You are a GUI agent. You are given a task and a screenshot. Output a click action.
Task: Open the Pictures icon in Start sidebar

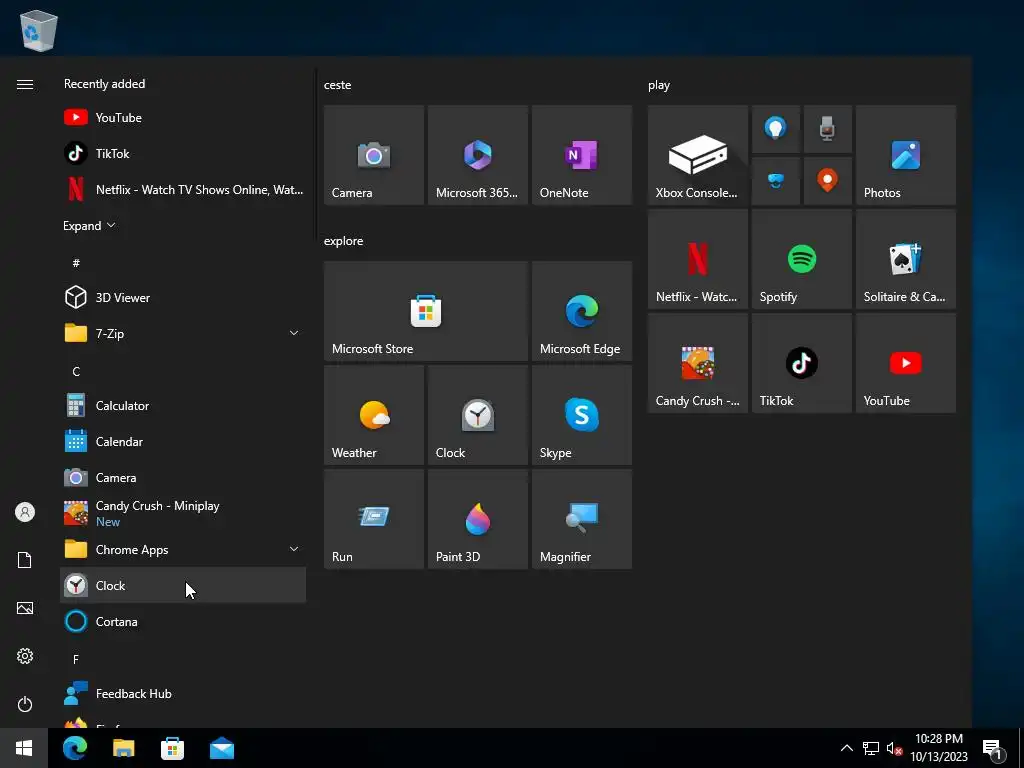pos(25,608)
